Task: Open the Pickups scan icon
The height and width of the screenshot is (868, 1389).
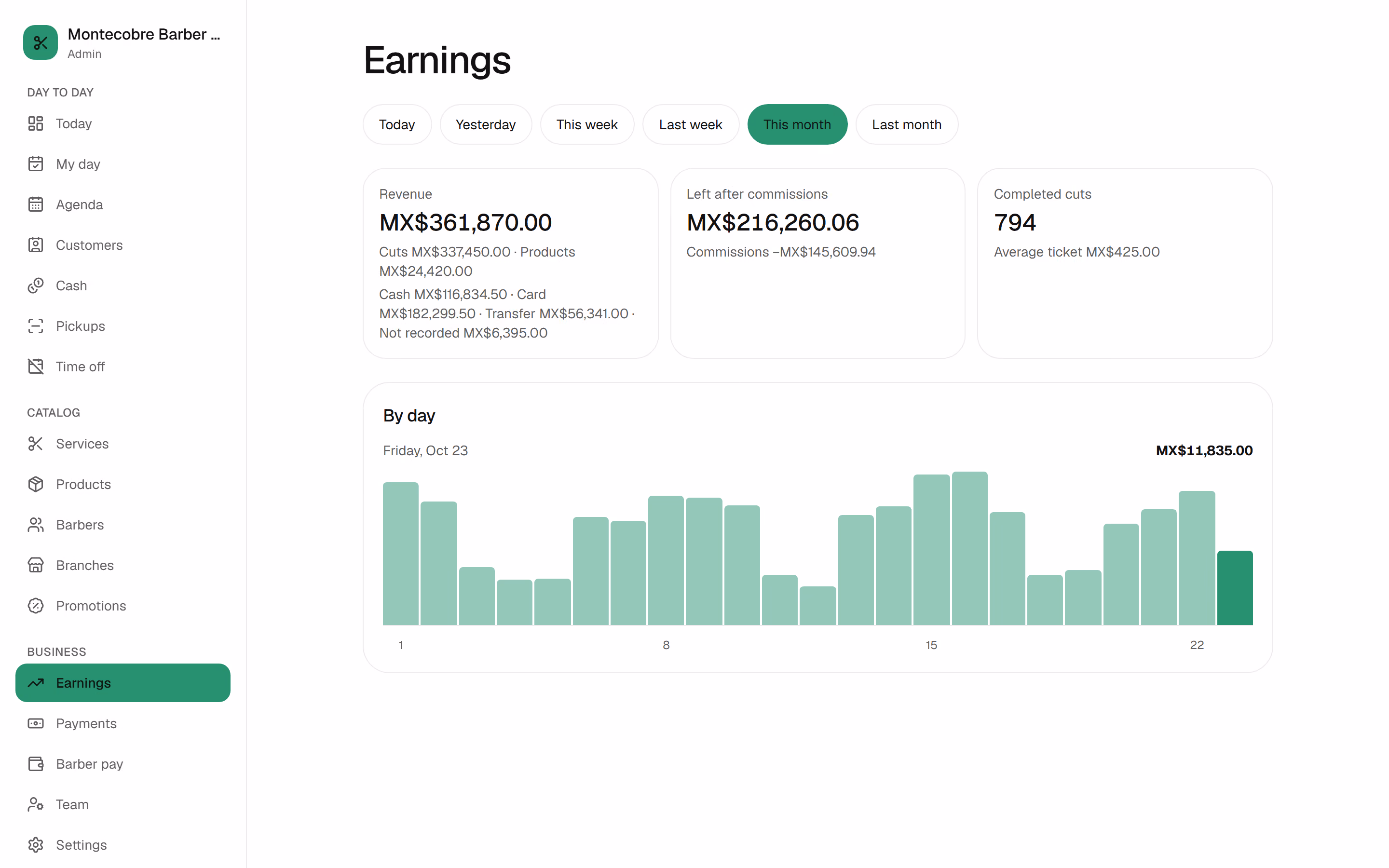Action: point(36,326)
